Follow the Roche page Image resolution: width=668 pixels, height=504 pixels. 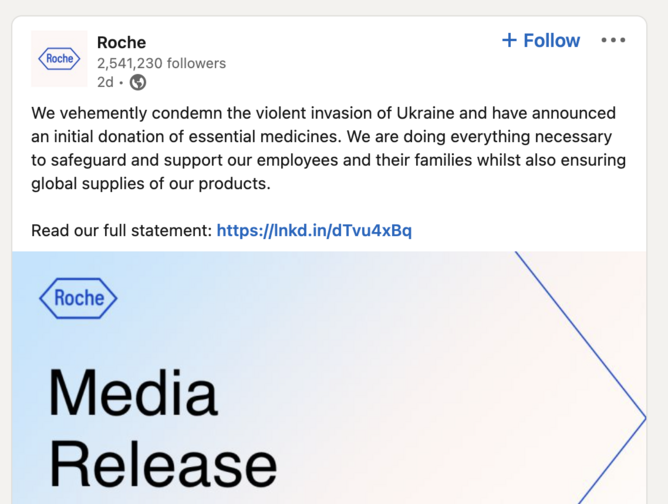541,40
